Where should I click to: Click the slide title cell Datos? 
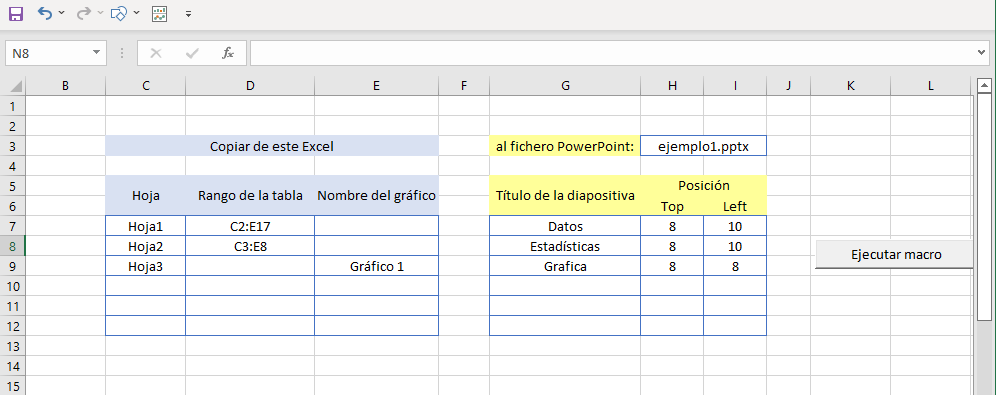coord(565,226)
